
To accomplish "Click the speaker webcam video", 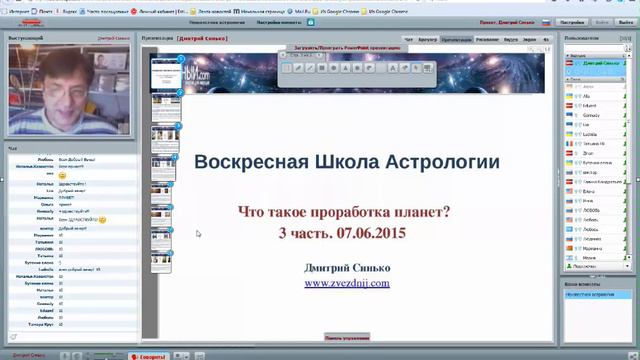I will 69,89.
